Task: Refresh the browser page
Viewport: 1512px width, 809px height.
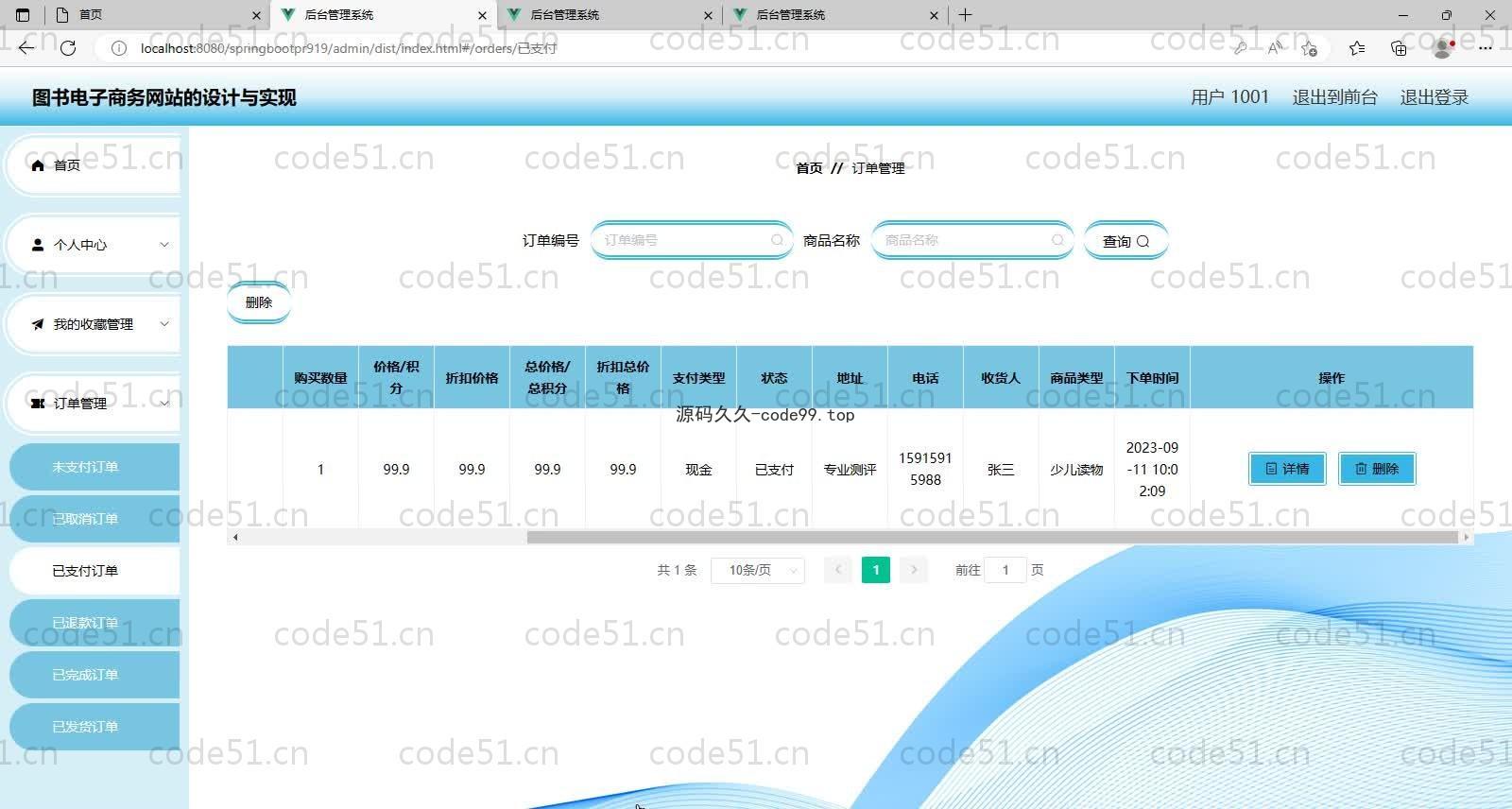Action: (68, 48)
